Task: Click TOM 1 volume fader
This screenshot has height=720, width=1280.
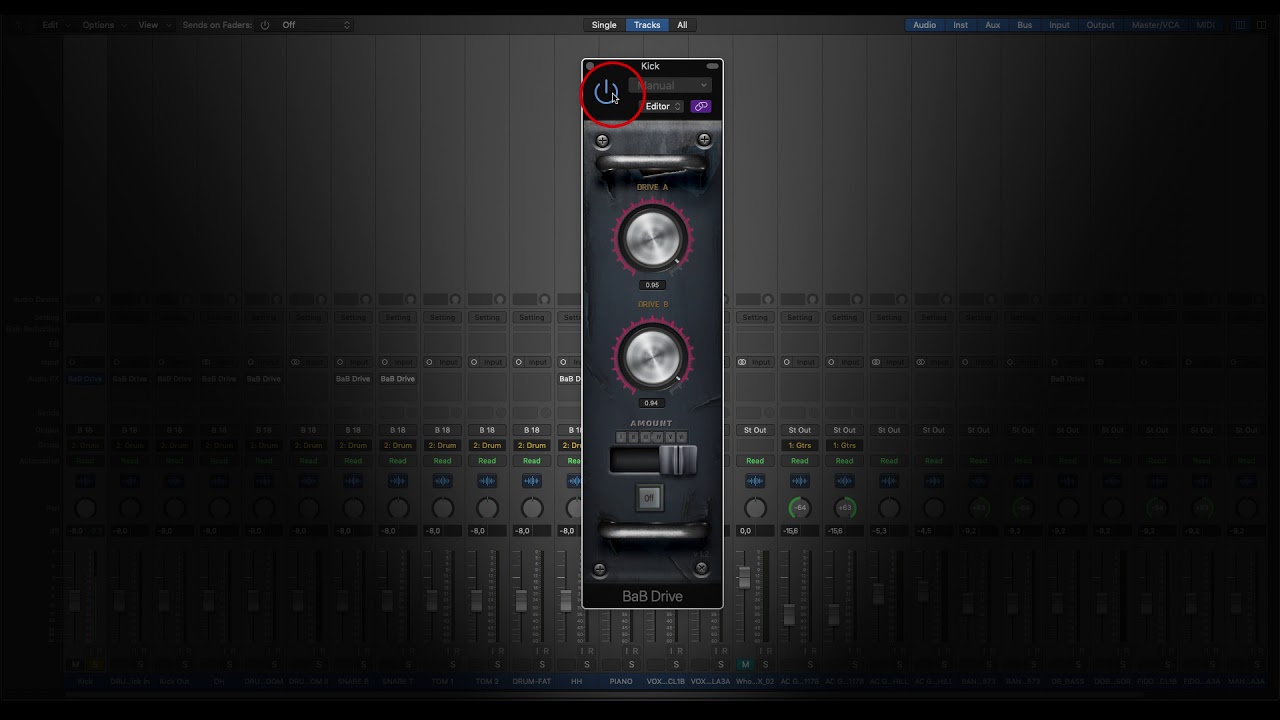Action: [432, 600]
